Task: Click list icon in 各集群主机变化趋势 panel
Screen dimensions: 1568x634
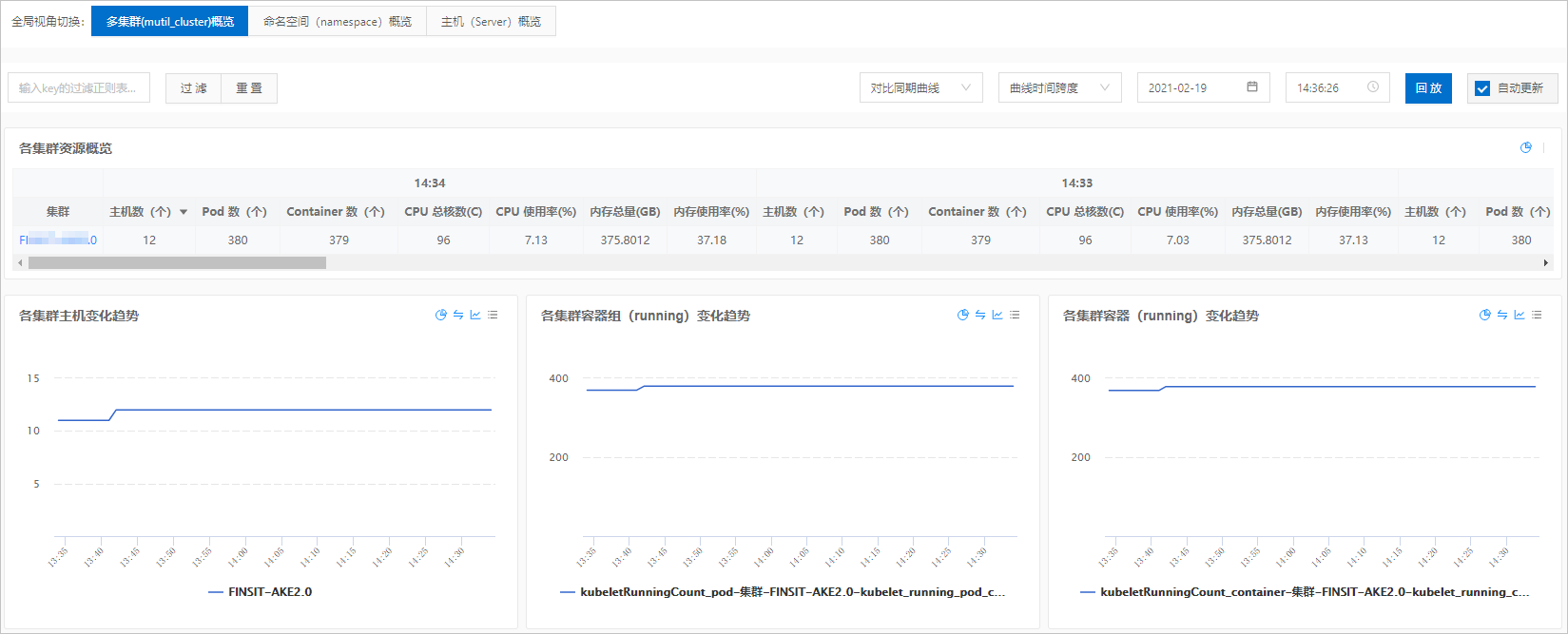Action: (493, 315)
